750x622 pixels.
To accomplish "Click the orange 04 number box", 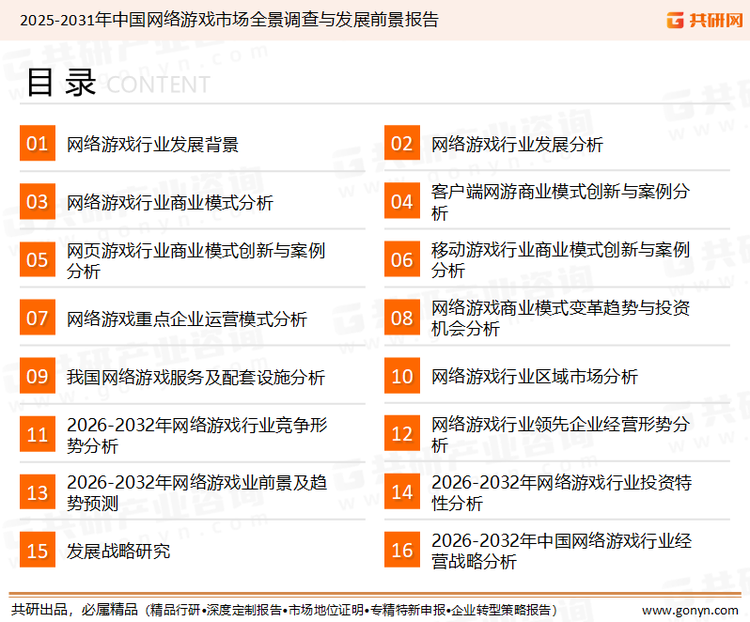I will pos(402,201).
